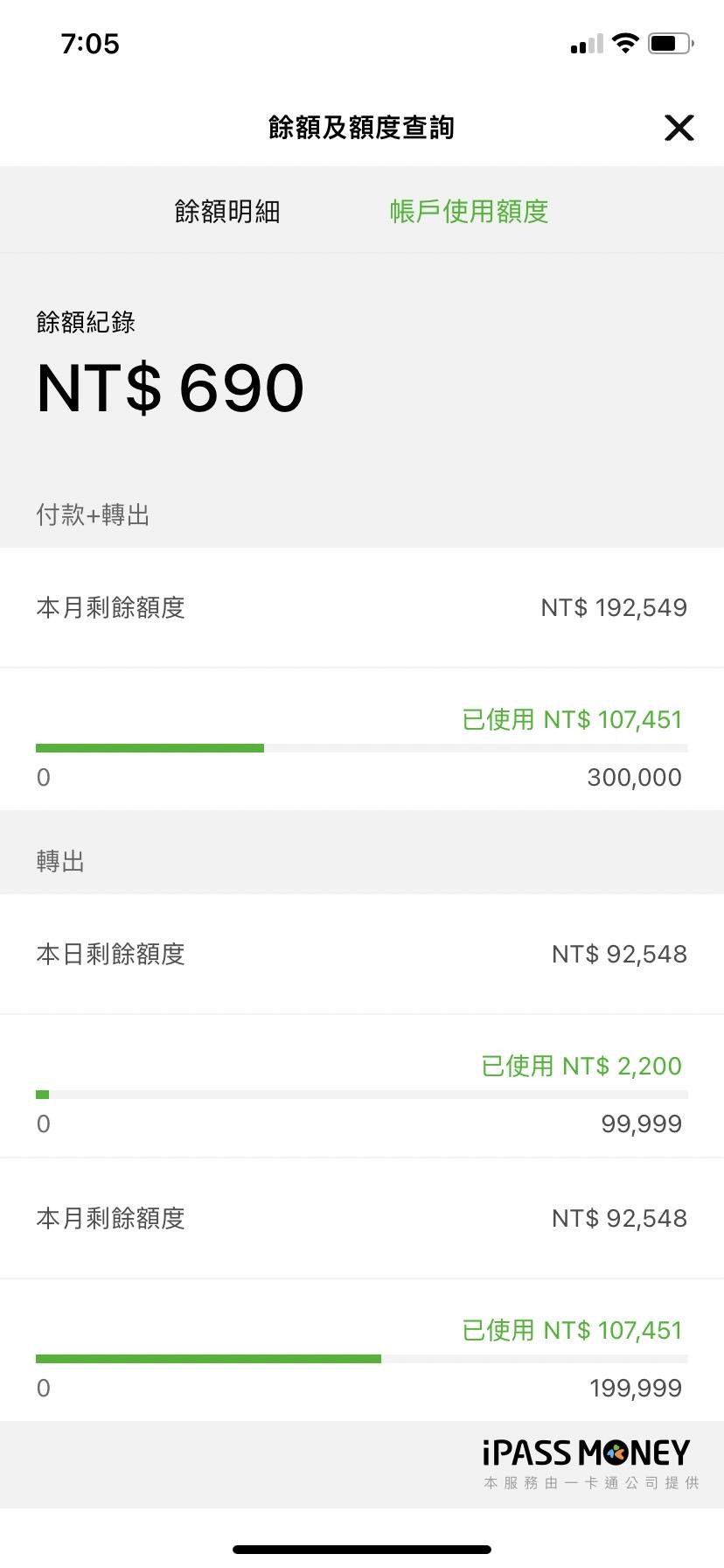Tap the 轉出 section header
The height and width of the screenshot is (1568, 724).
60,861
